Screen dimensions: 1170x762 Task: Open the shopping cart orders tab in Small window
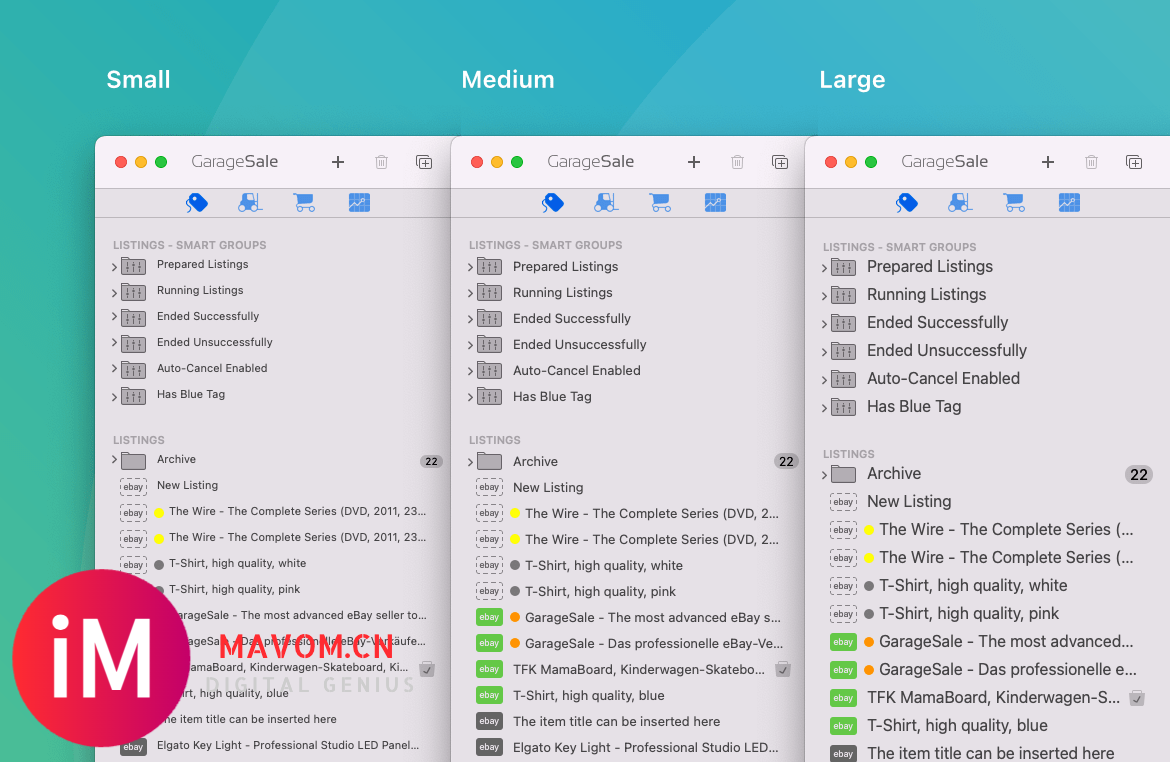[304, 202]
